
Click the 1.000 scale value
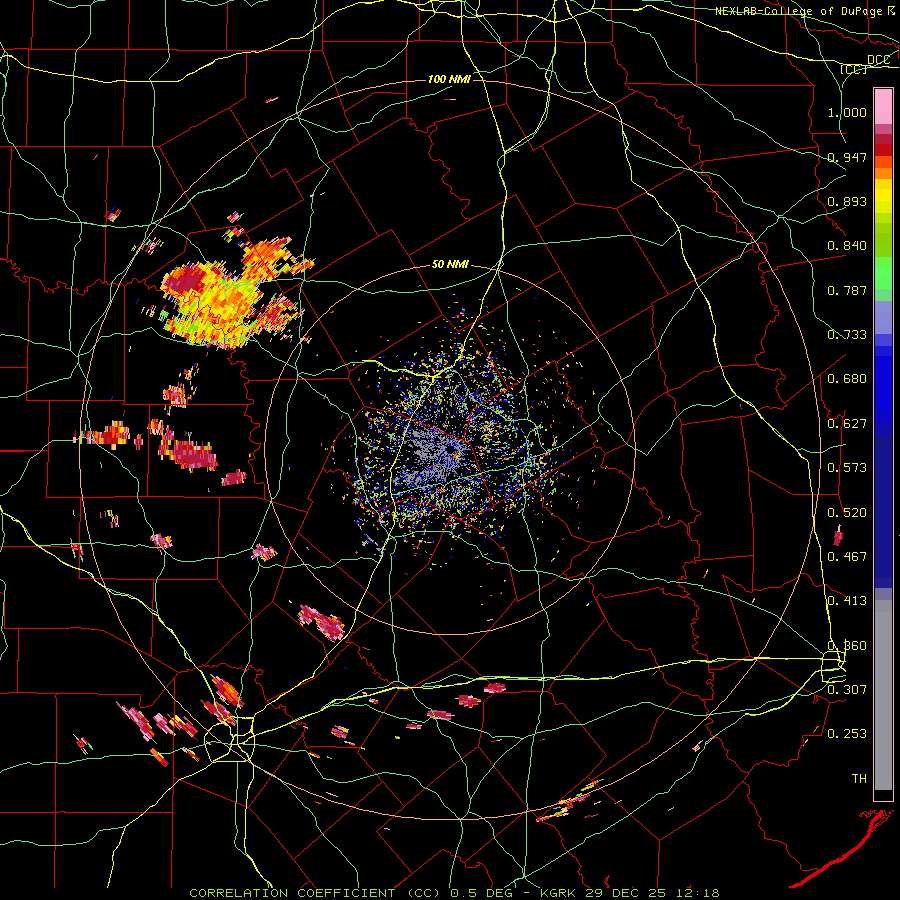[847, 112]
